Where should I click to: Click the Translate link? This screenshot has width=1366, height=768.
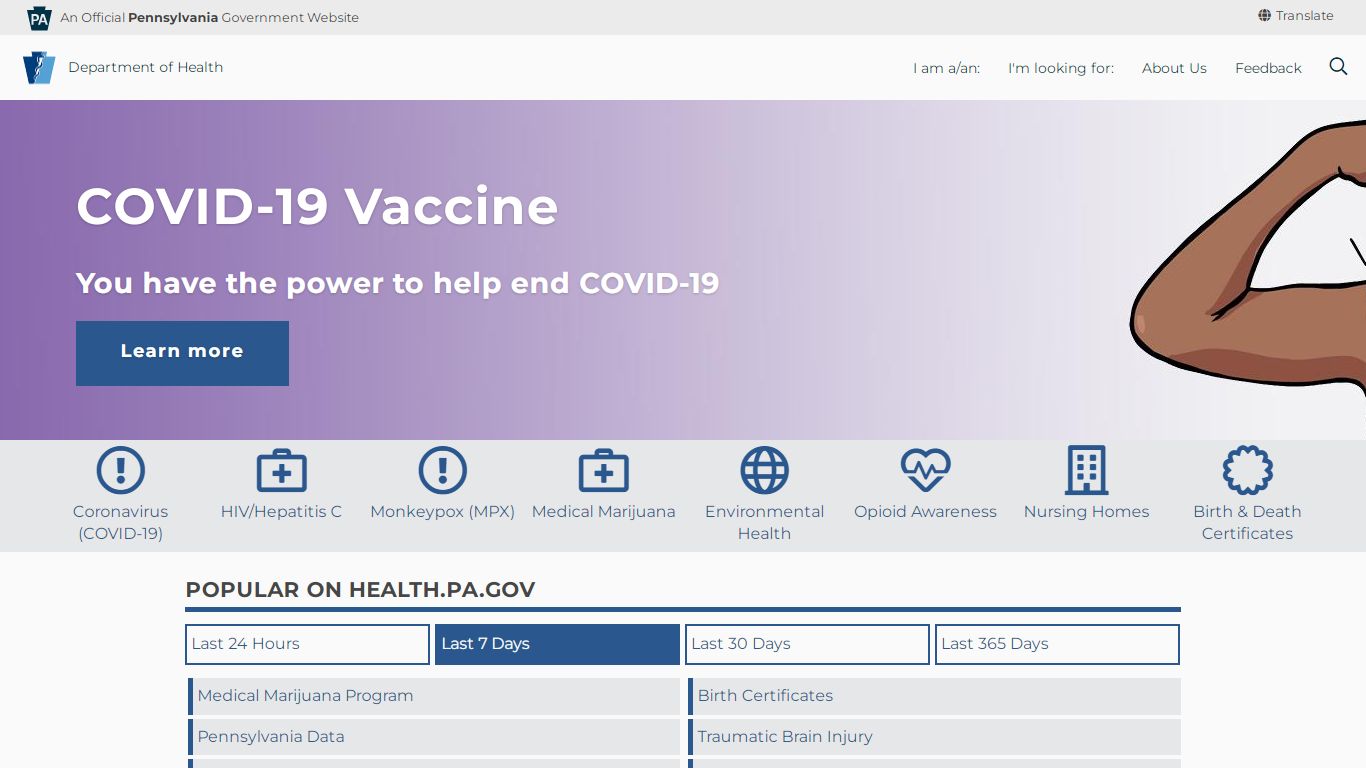coord(1305,16)
